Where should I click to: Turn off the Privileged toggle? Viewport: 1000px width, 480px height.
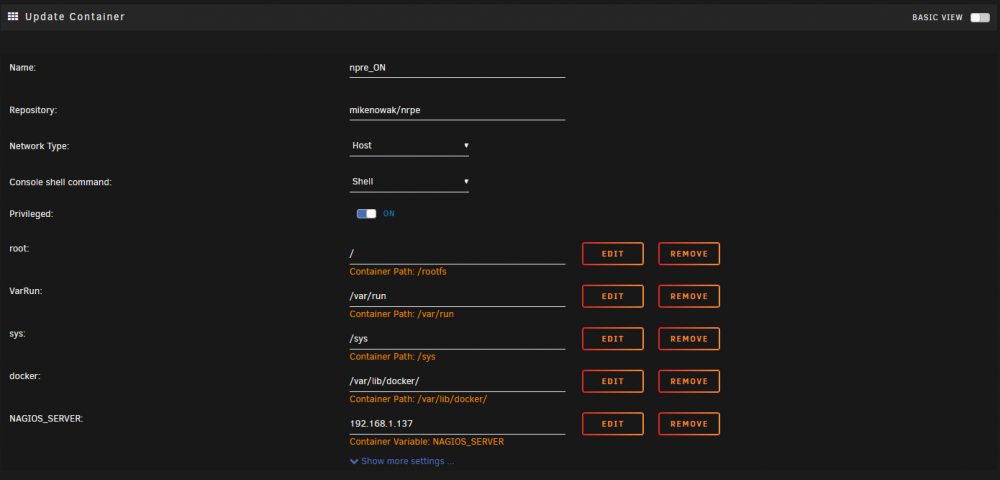(x=366, y=214)
